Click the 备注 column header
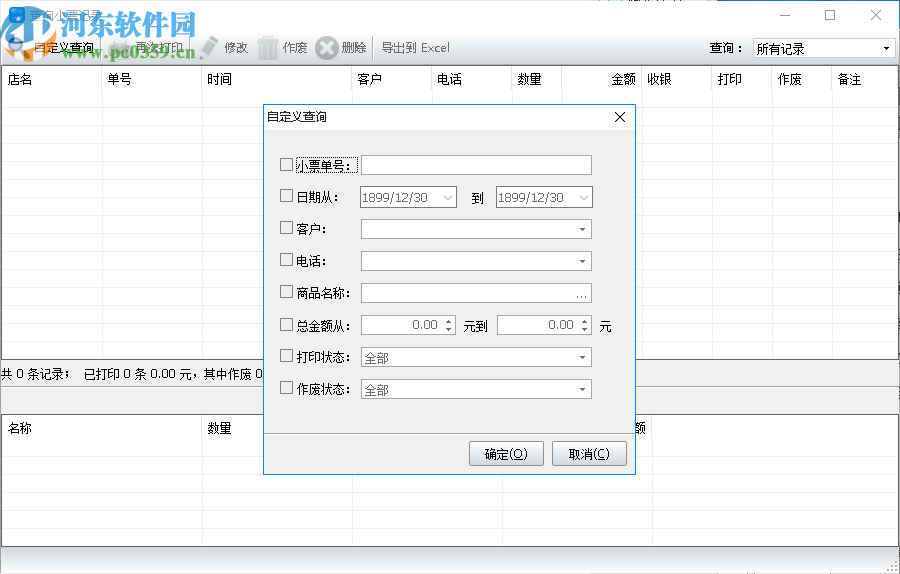This screenshot has height=574, width=900. [x=864, y=79]
